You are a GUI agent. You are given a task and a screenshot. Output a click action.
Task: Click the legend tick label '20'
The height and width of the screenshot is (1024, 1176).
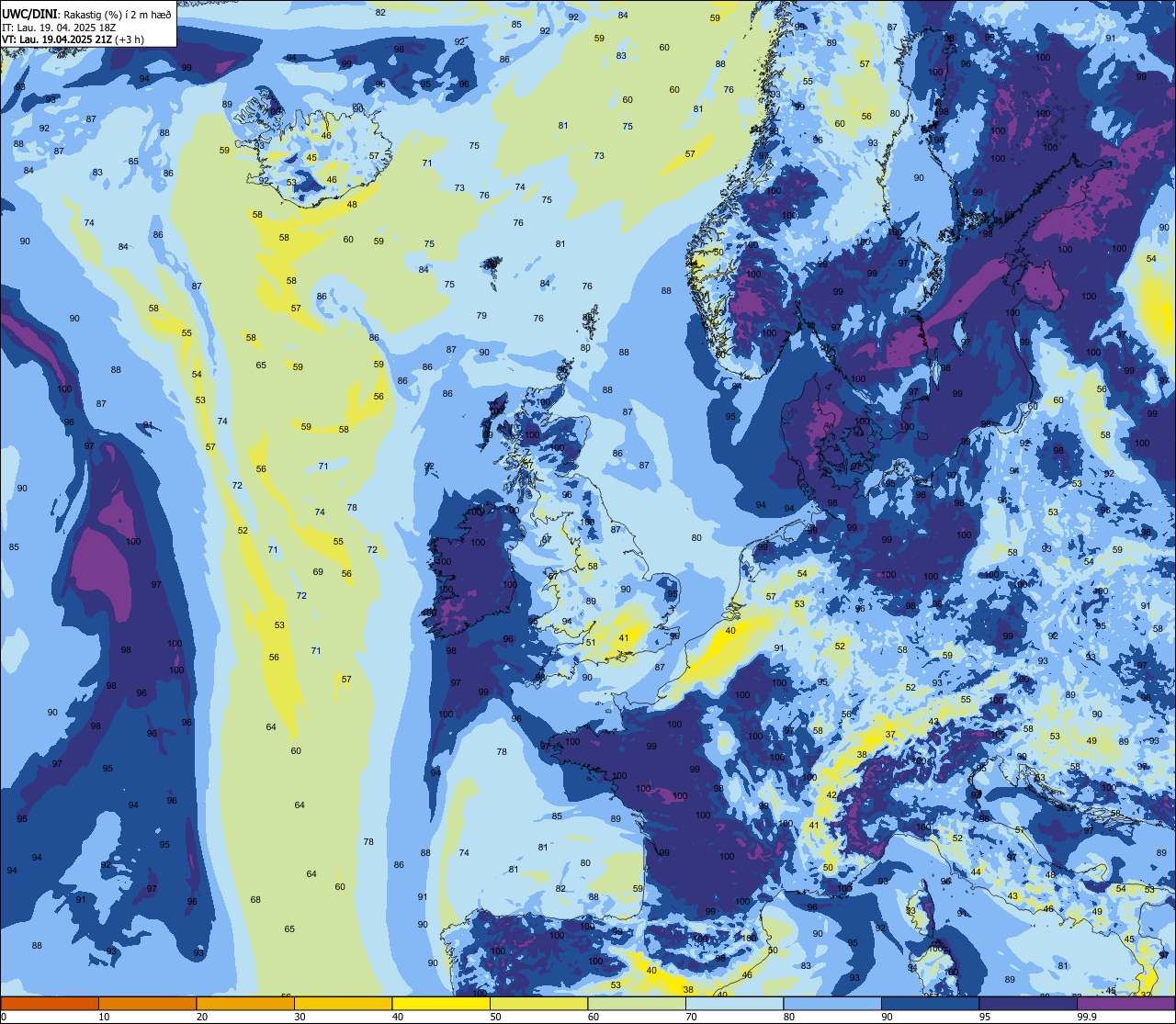202,1017
